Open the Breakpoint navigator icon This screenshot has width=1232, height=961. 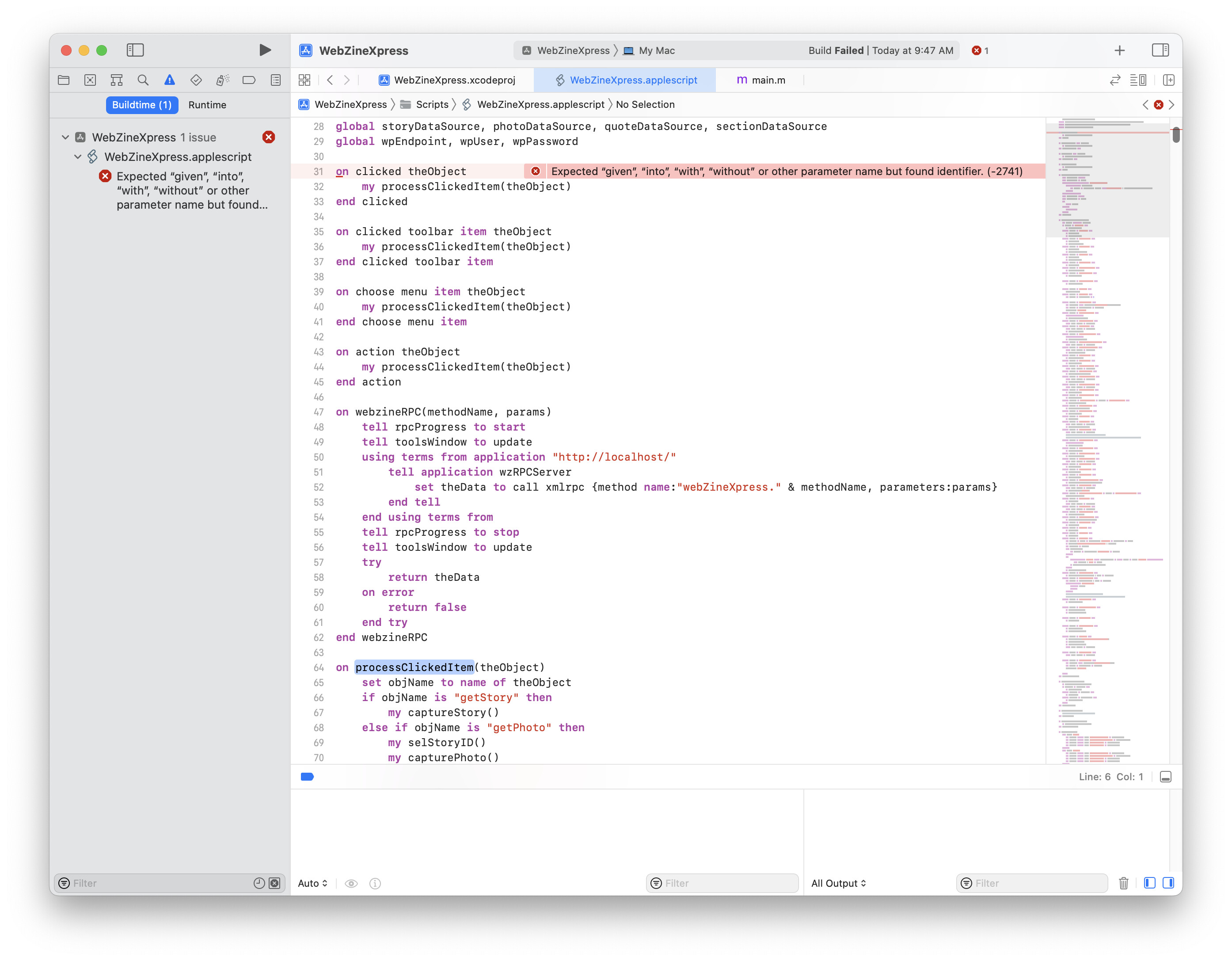click(x=249, y=80)
